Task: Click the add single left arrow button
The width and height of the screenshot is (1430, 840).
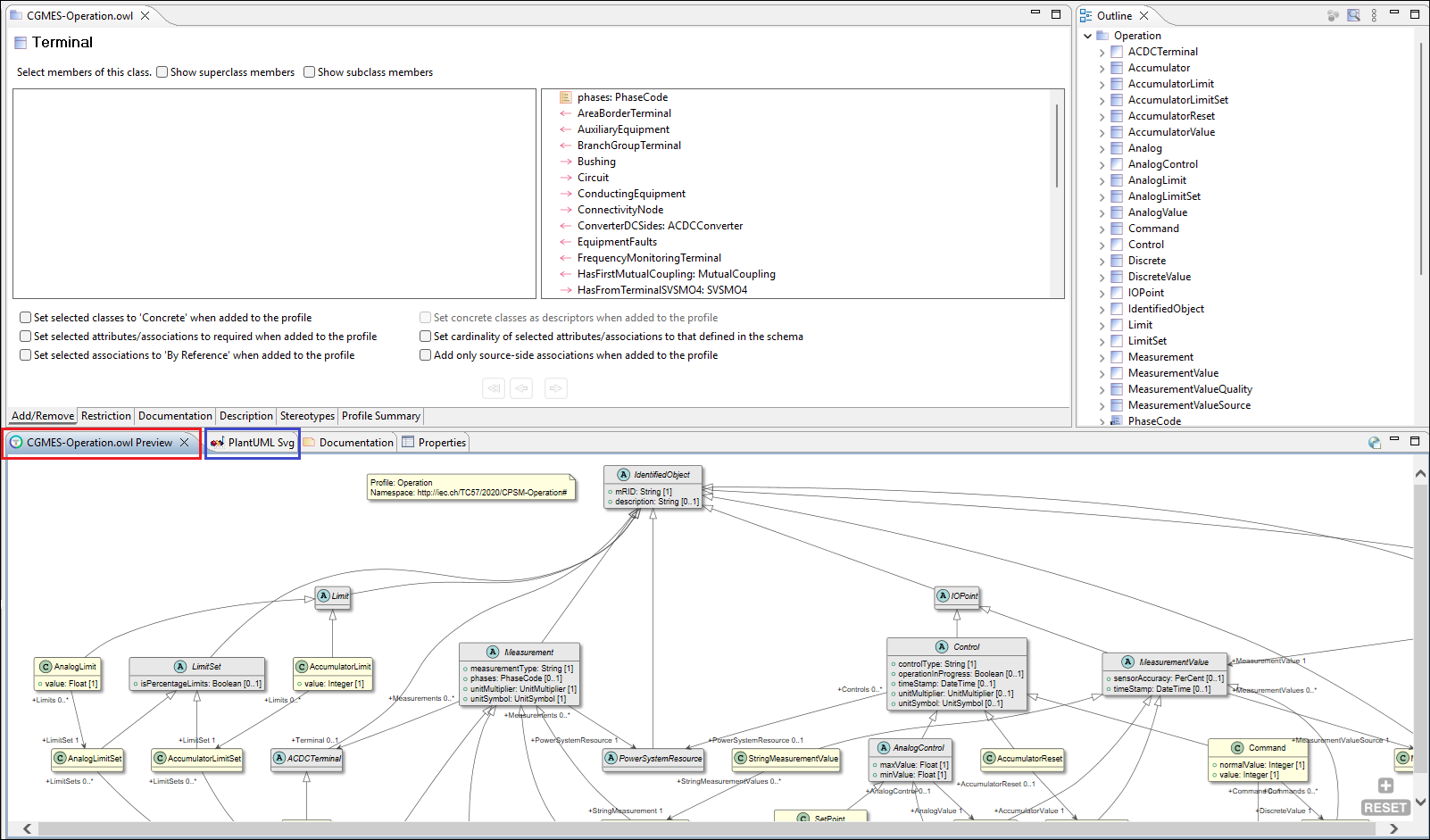Action: (522, 388)
